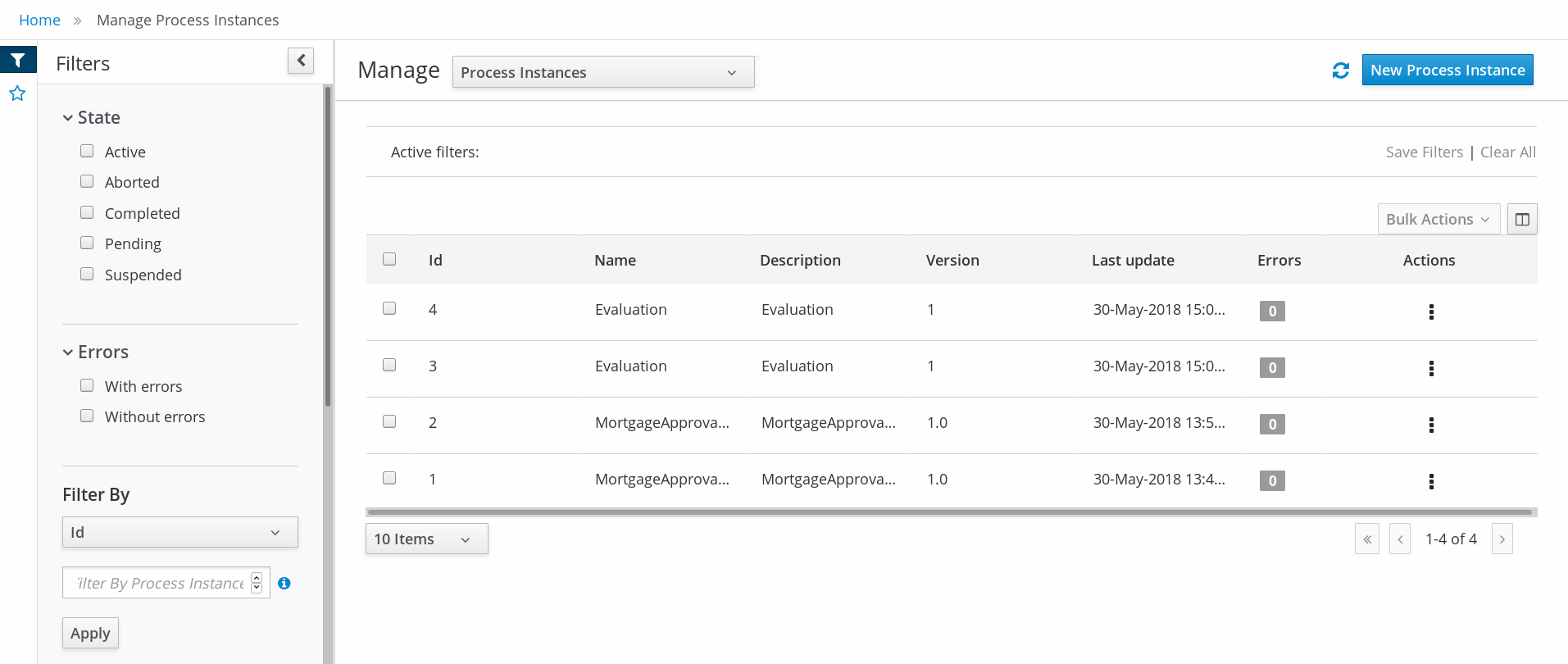Check the Pending state filter

point(87,243)
